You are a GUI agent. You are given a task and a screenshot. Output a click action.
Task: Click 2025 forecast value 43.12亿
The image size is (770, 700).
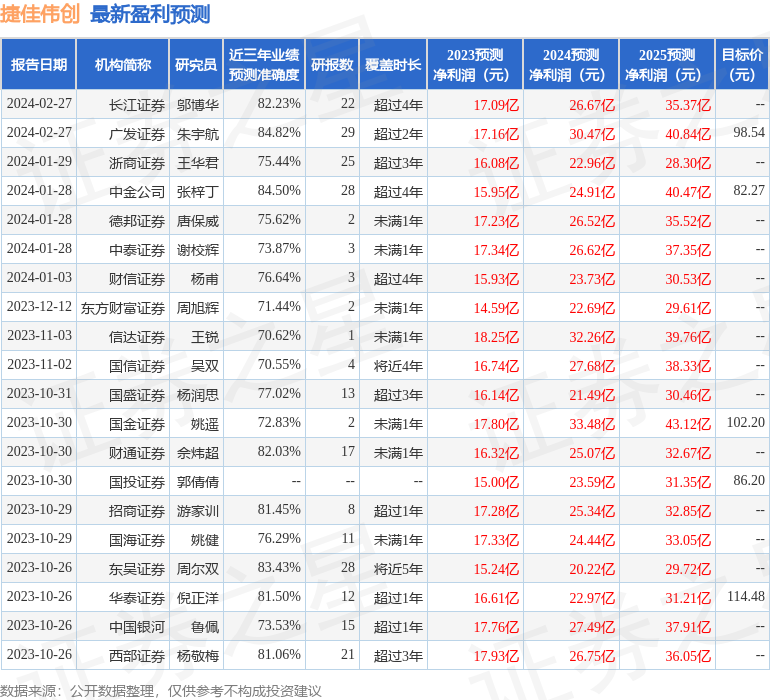coord(688,423)
